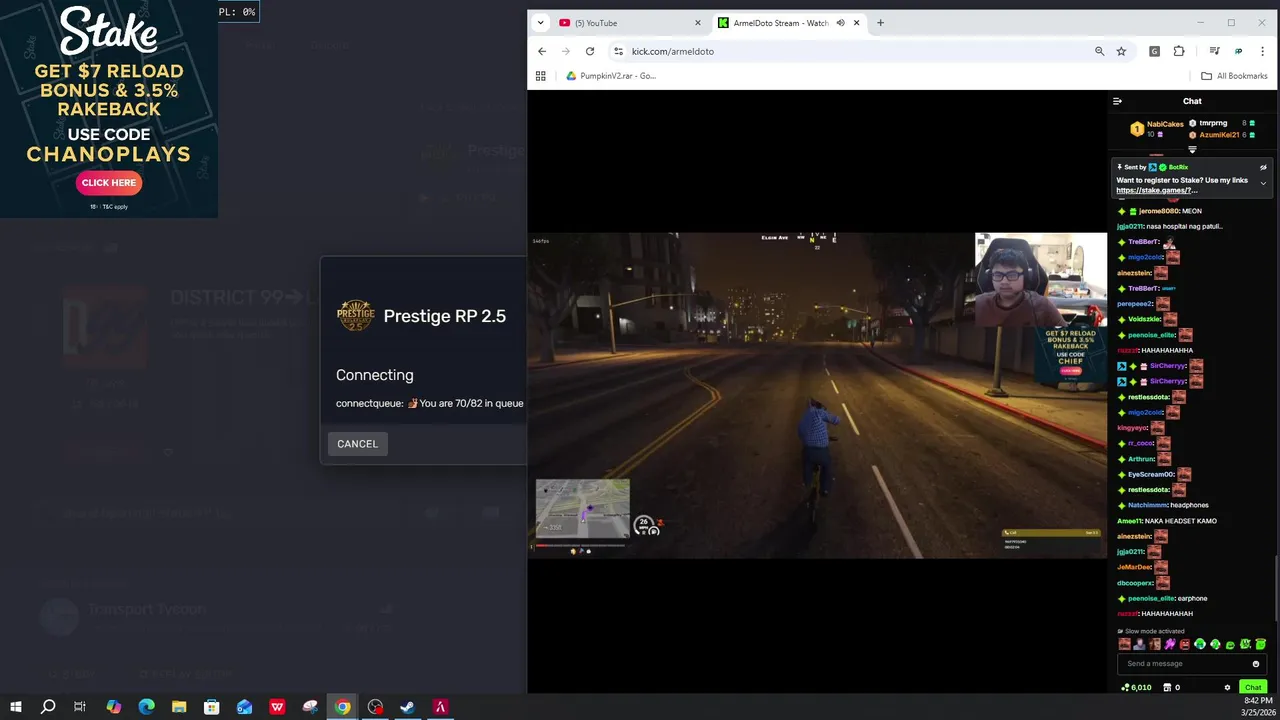
Task: Close the ArmelDoto Stream tab
Action: [x=856, y=23]
